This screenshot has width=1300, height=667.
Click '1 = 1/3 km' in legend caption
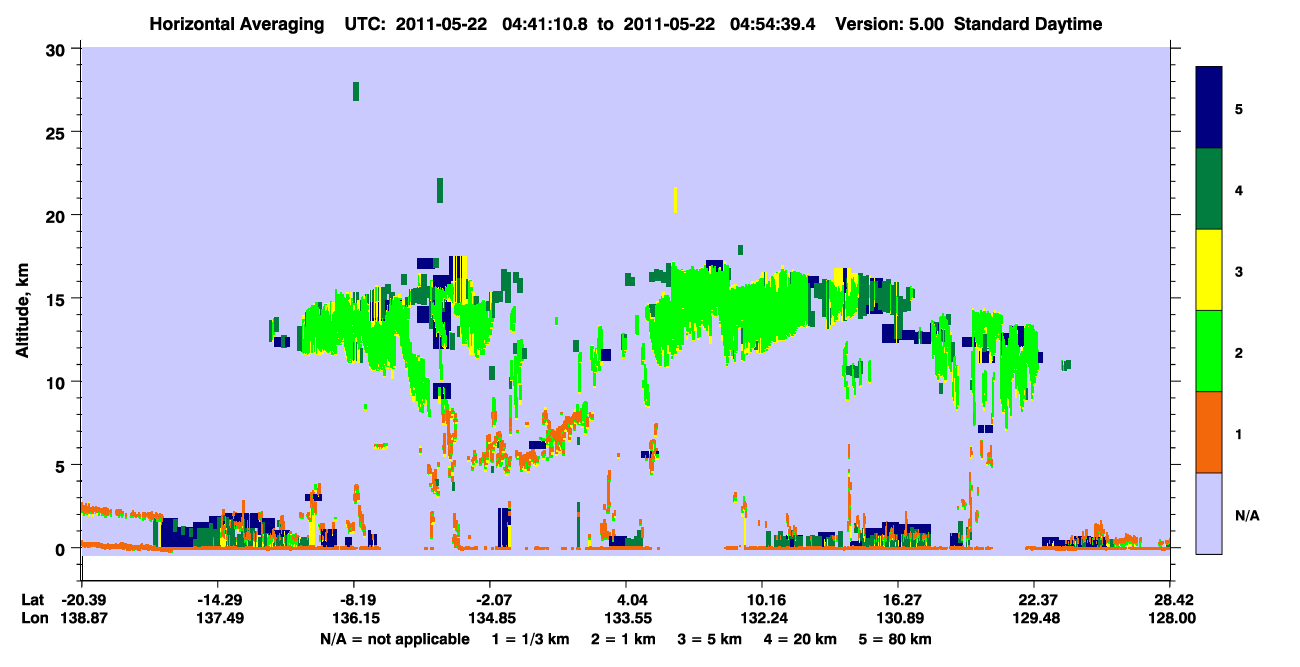tap(530, 639)
